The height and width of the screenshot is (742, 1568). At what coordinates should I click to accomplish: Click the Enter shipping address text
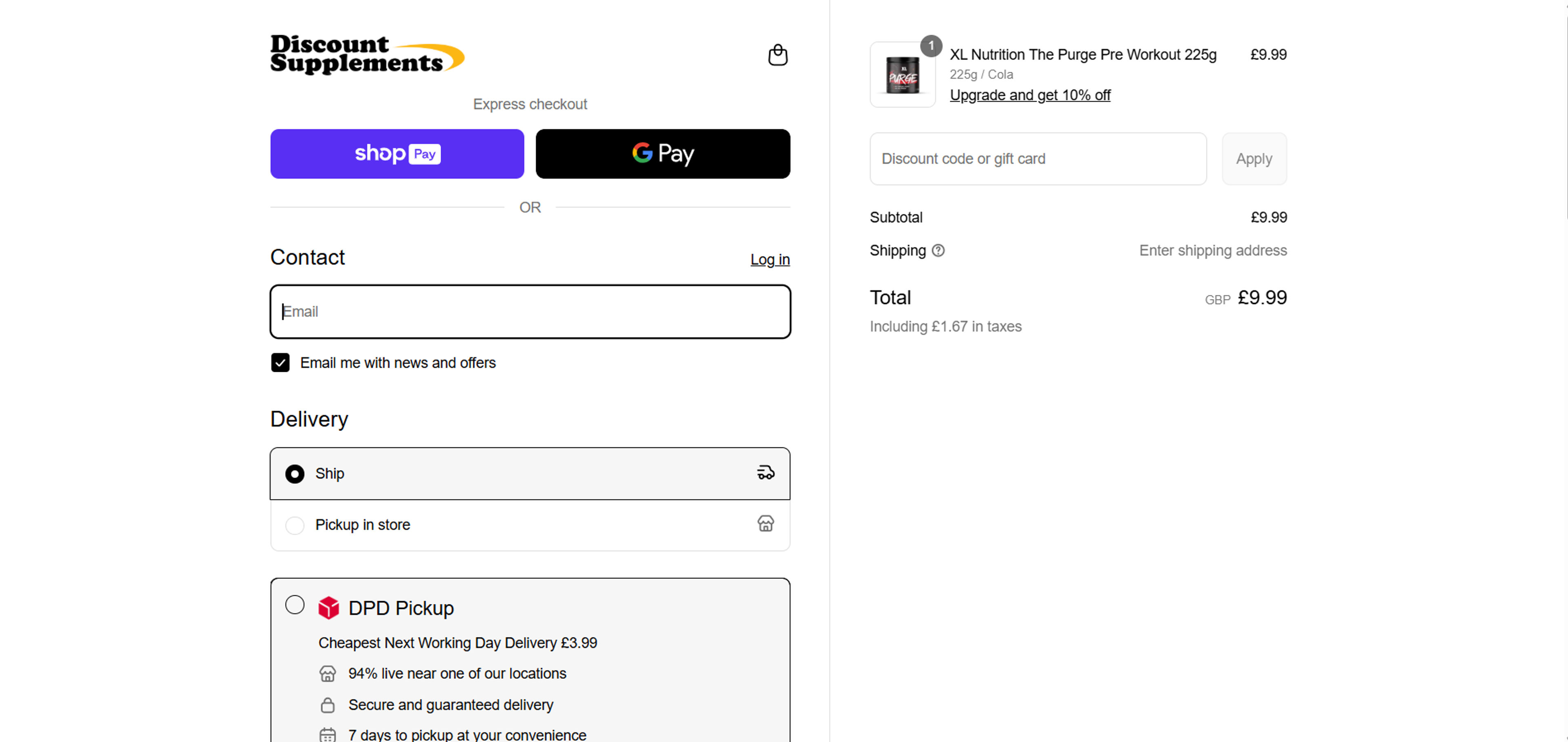pyautogui.click(x=1212, y=251)
